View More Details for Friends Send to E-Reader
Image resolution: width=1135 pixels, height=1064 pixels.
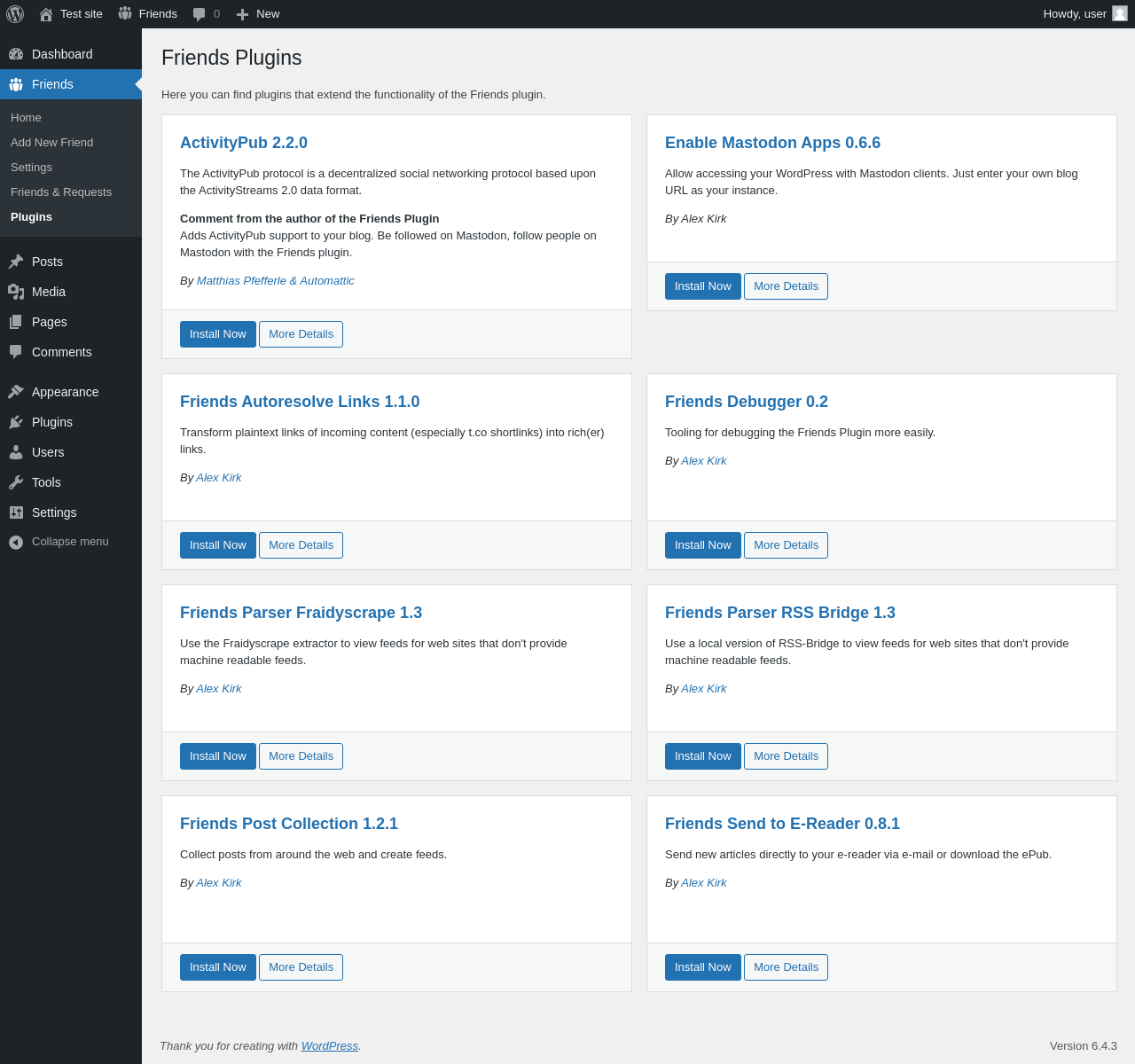click(x=786, y=967)
